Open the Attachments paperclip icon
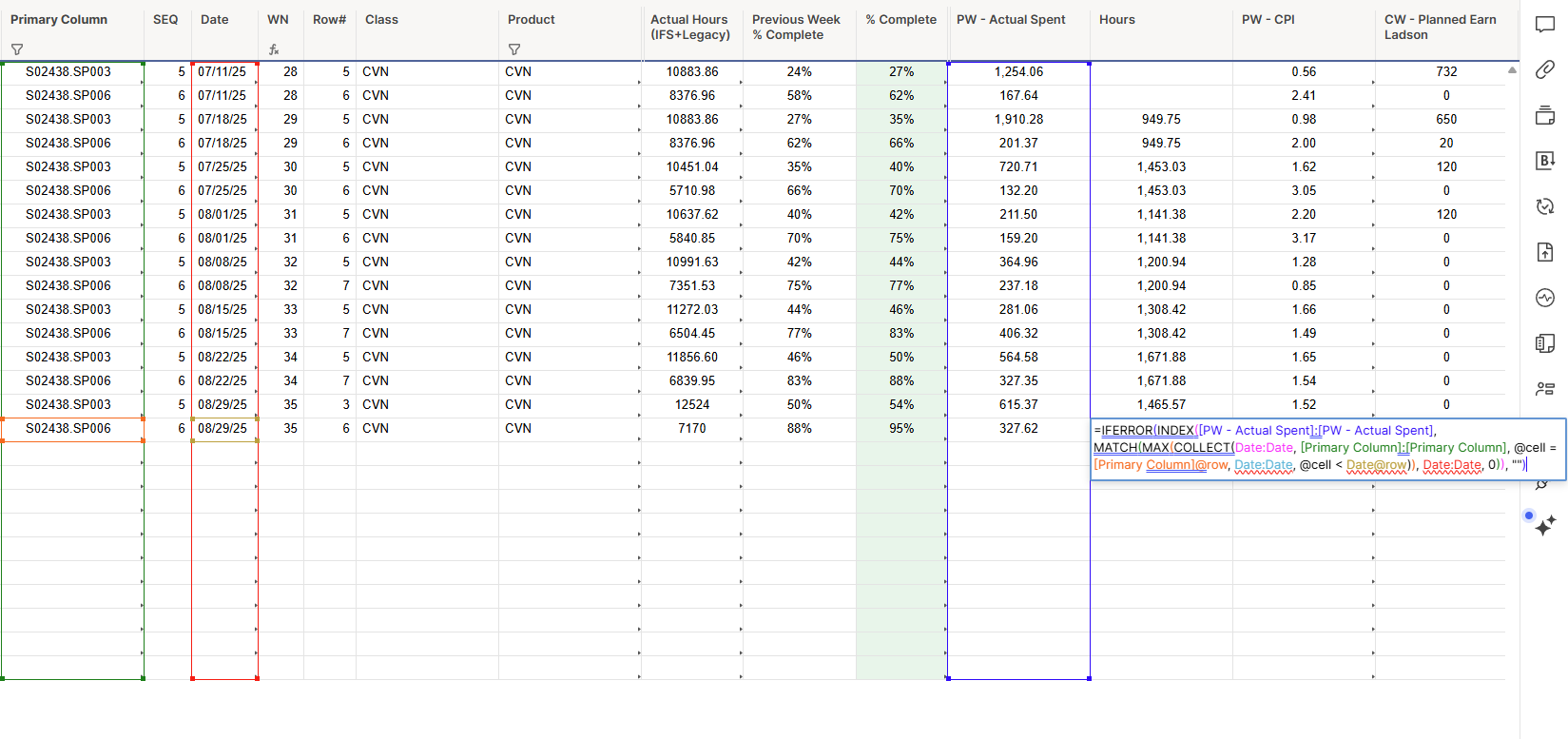This screenshot has width=1568, height=739. pos(1545,69)
